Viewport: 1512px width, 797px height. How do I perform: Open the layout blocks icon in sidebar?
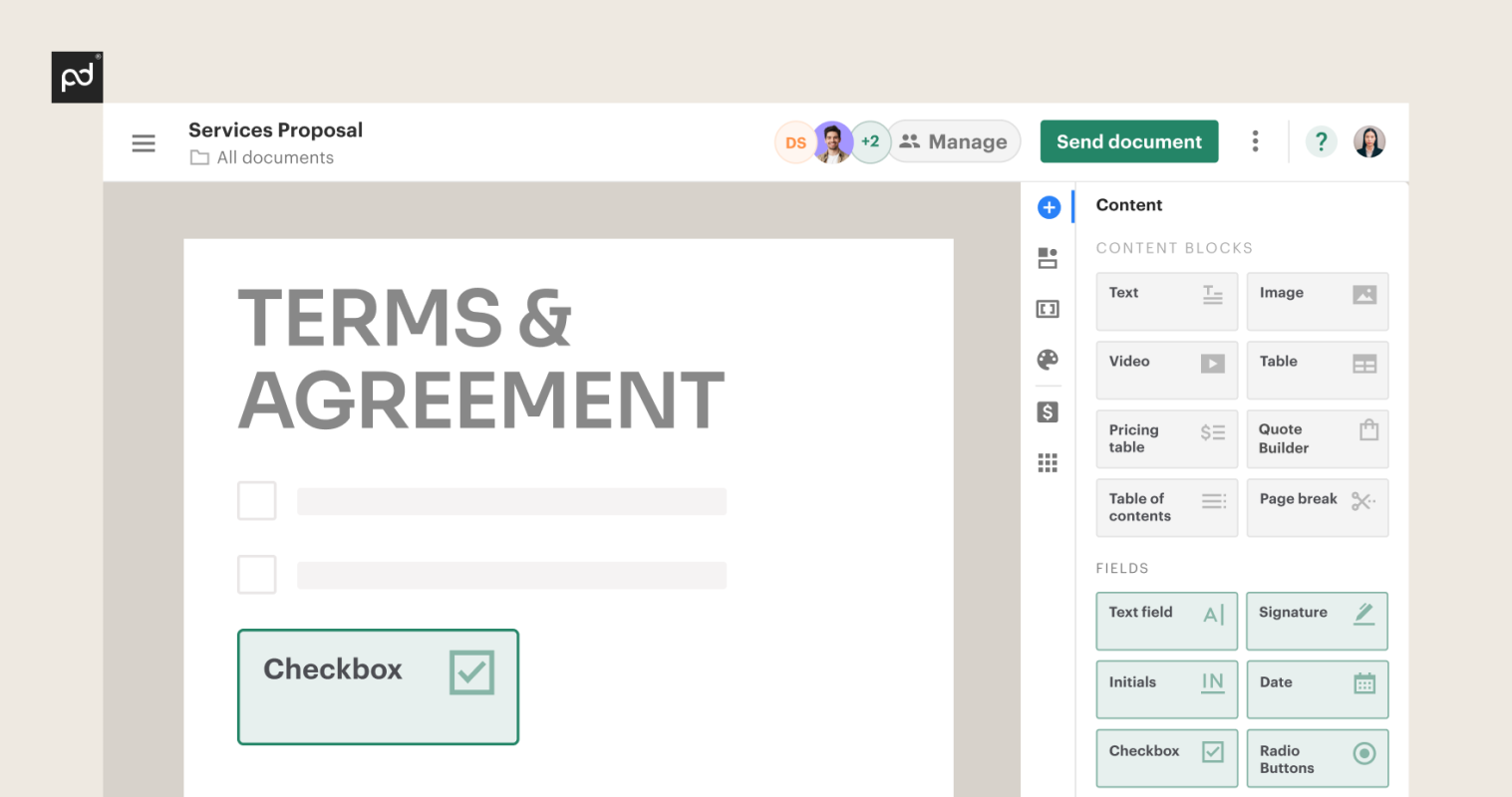click(x=1048, y=259)
